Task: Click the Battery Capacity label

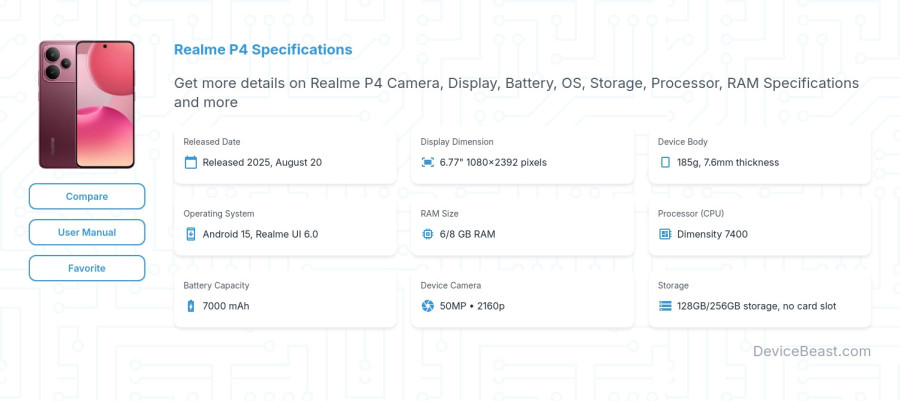Action: tap(216, 285)
